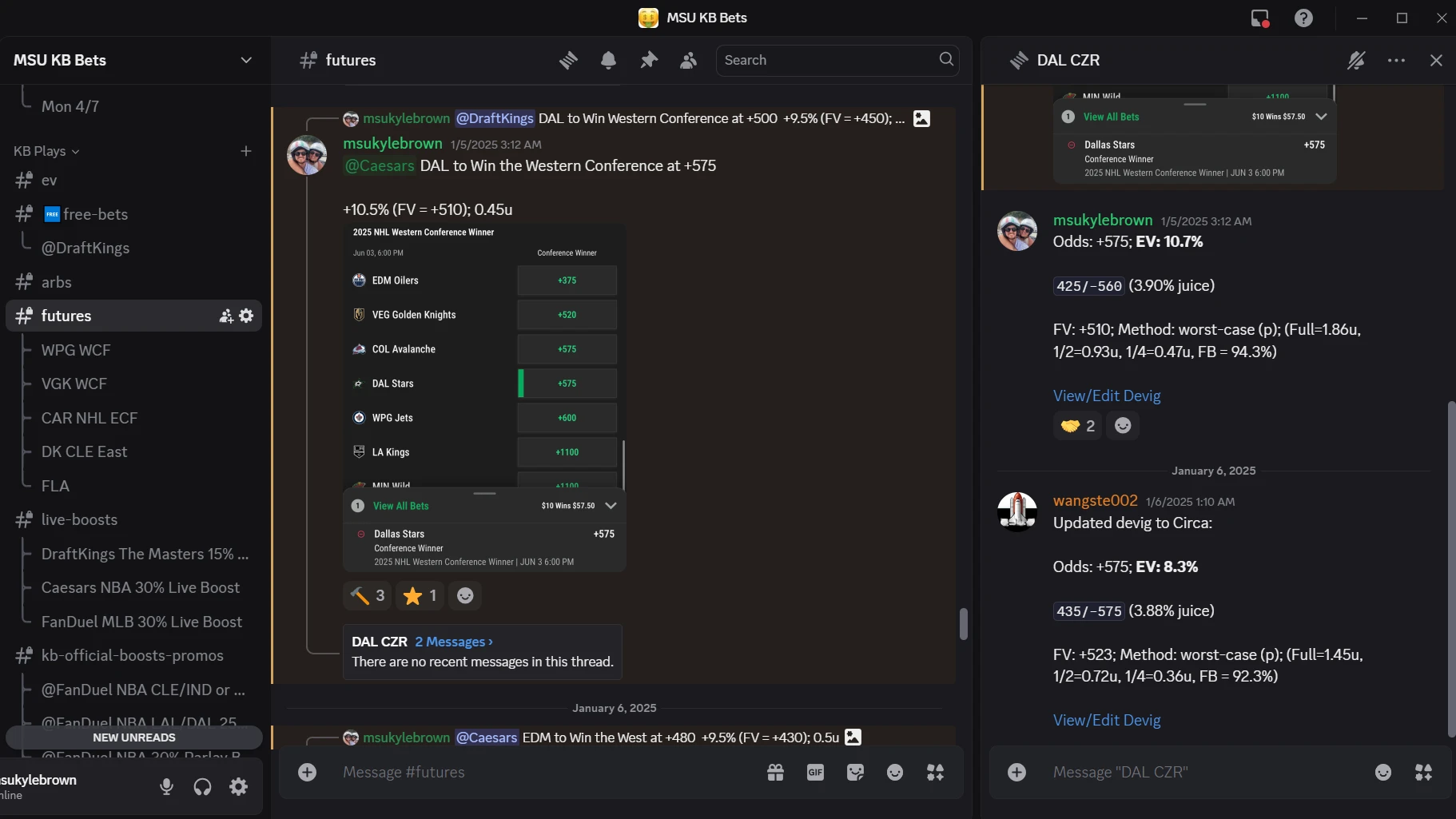Viewport: 1456px width, 819px height.
Task: Click the DAL CZR thread scrollbar
Action: coord(1451,569)
